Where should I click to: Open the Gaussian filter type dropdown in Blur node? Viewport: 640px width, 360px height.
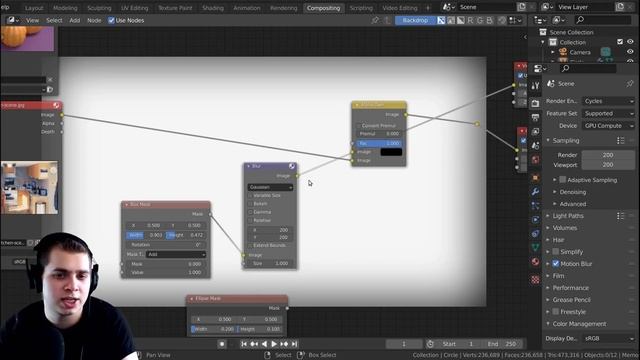[x=270, y=187]
